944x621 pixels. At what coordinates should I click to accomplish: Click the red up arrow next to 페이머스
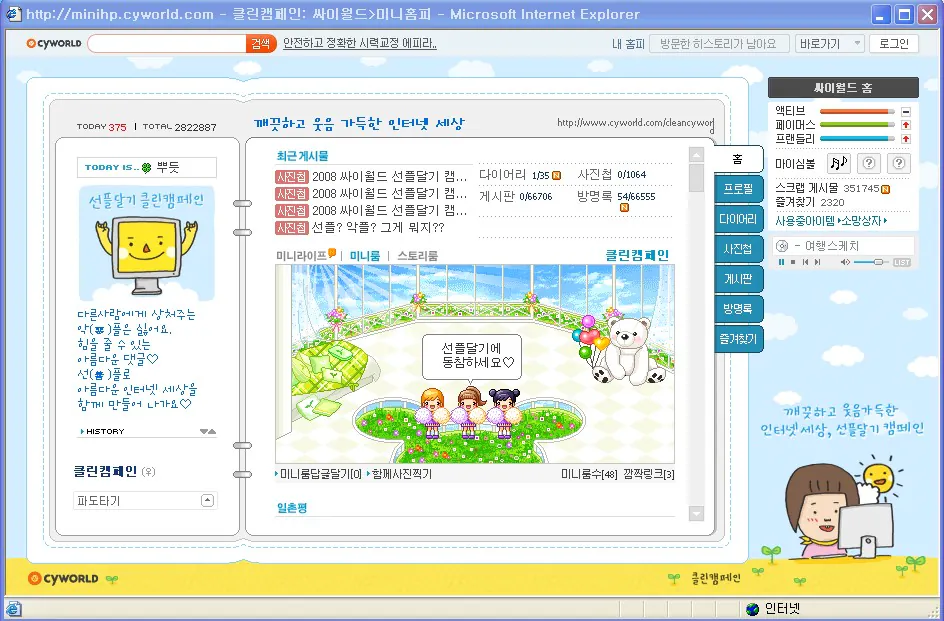[905, 125]
